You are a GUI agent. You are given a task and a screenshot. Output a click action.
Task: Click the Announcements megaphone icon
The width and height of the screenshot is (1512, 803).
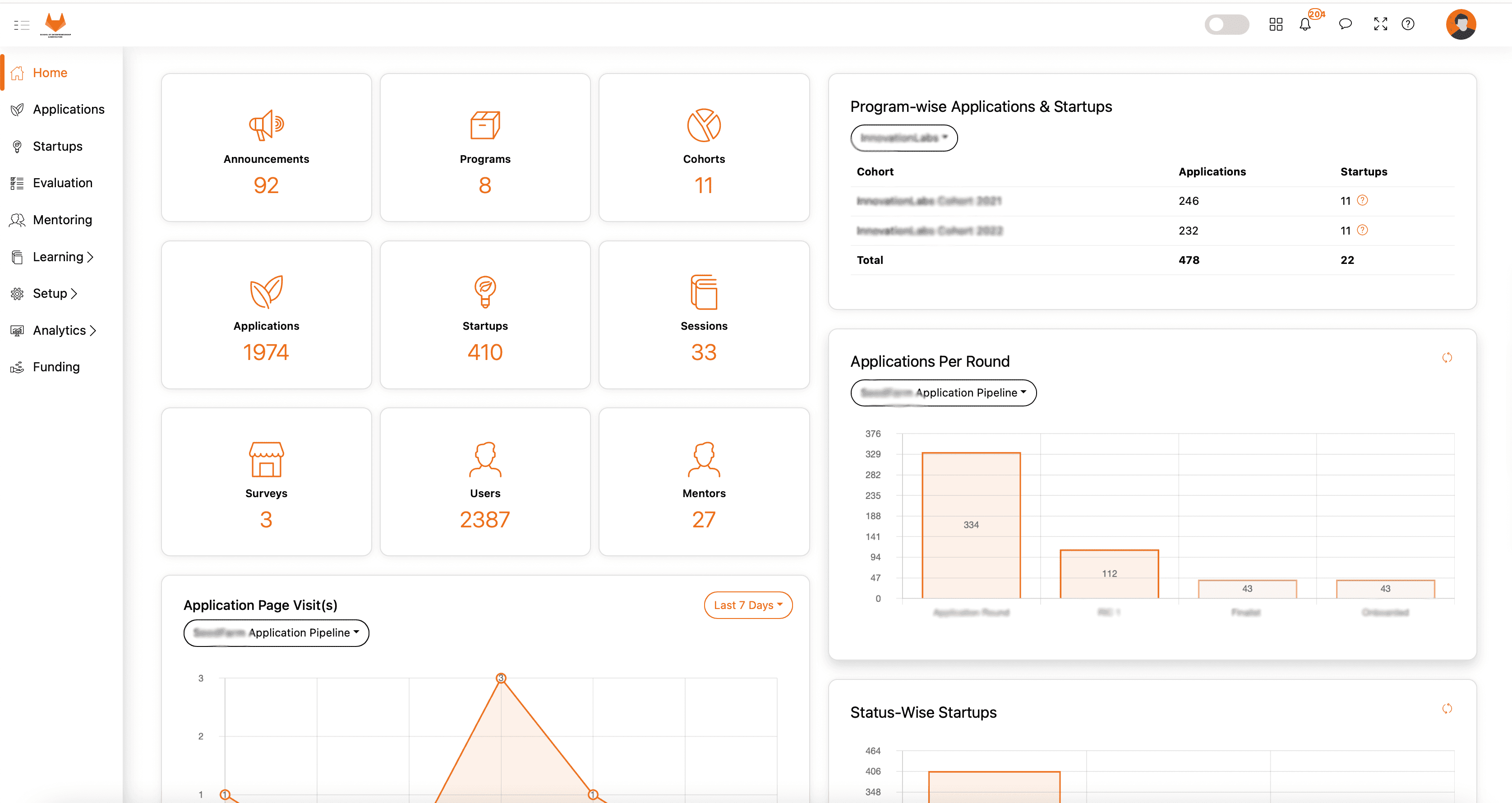click(x=267, y=125)
